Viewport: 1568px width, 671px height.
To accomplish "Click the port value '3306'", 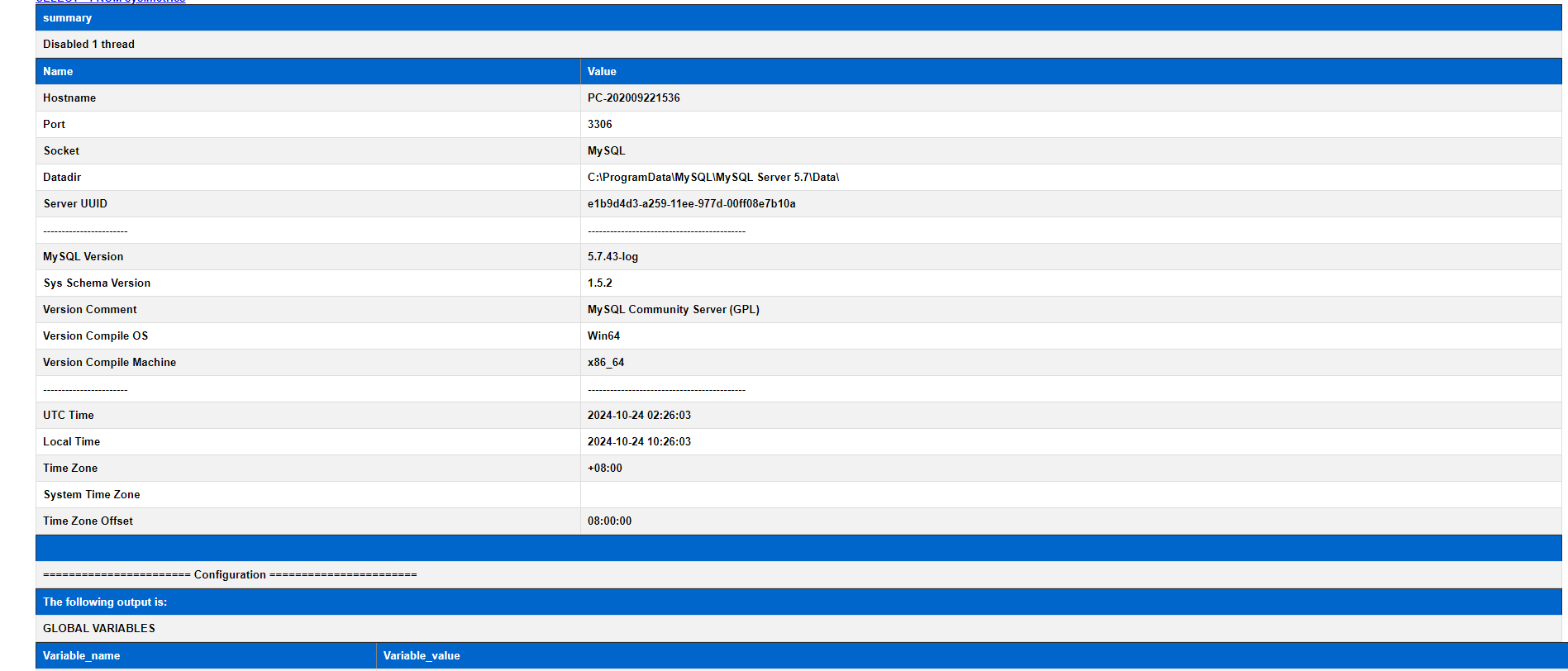I will (600, 125).
